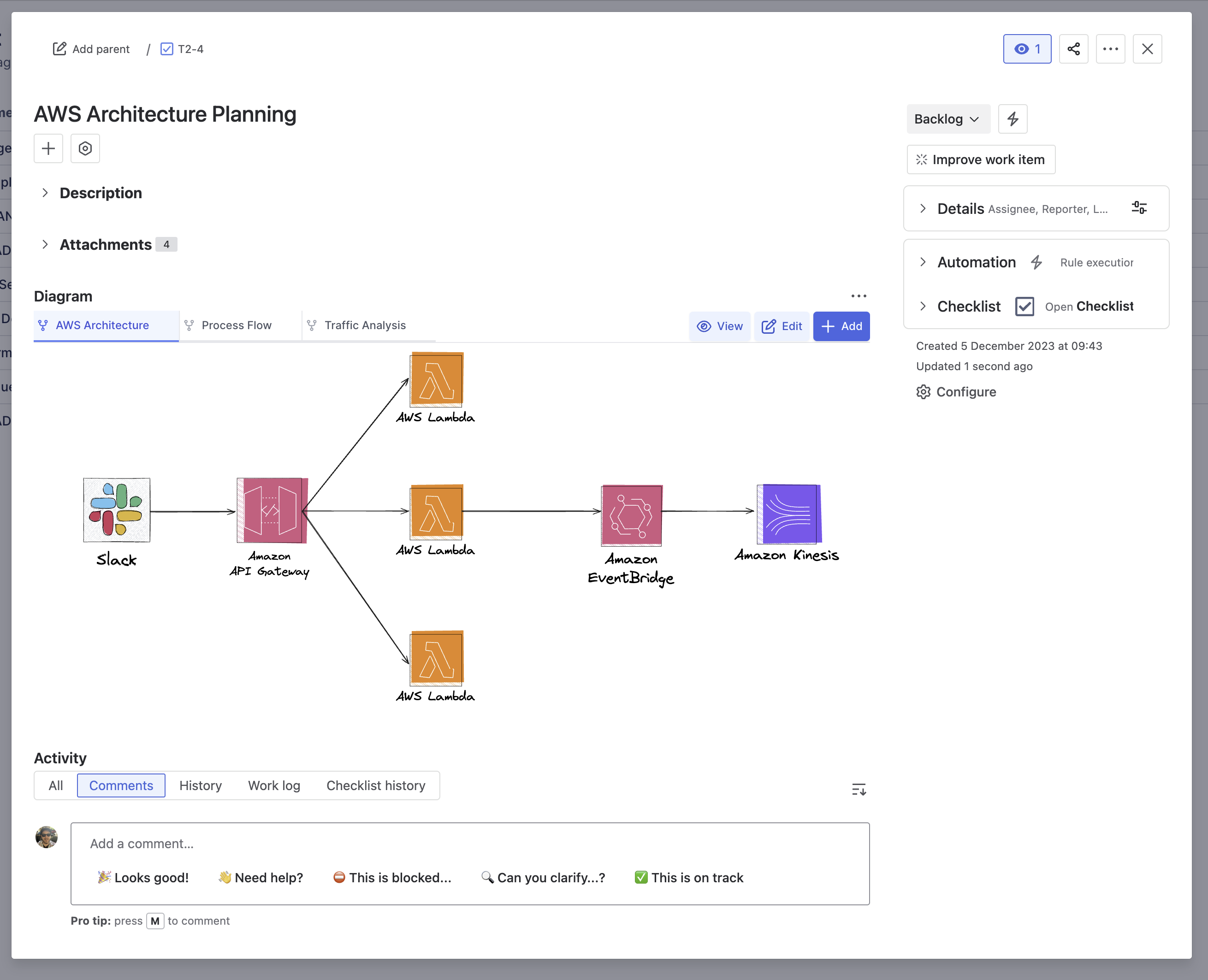Click the hexagon apps icon below title
The height and width of the screenshot is (980, 1208).
pos(85,148)
